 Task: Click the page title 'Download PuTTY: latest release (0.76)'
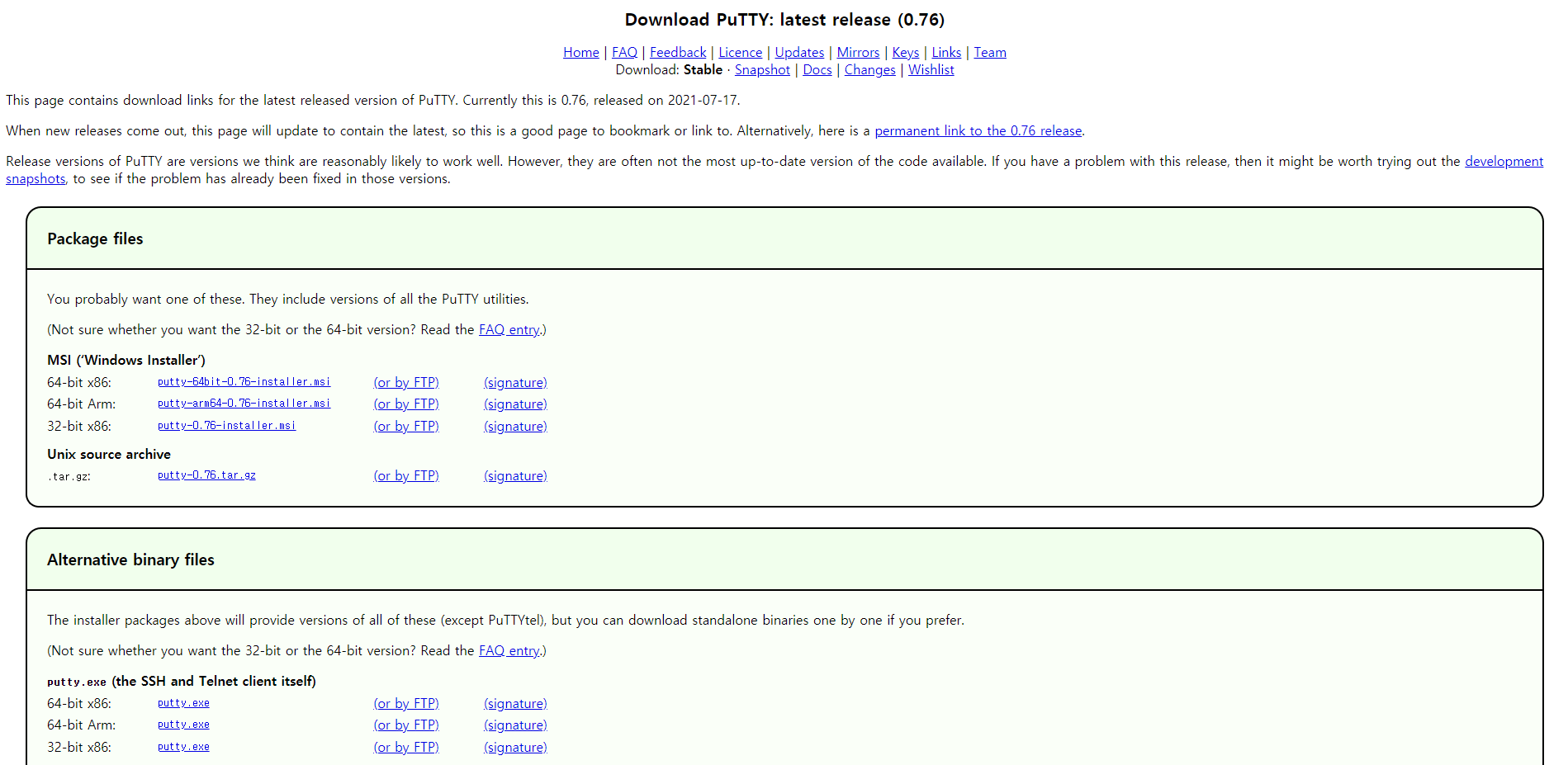[784, 20]
